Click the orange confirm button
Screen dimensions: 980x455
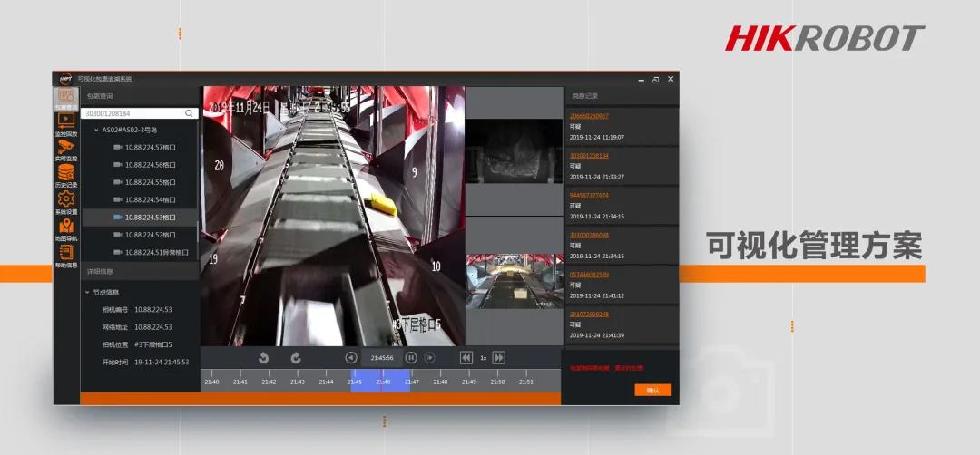coord(652,390)
